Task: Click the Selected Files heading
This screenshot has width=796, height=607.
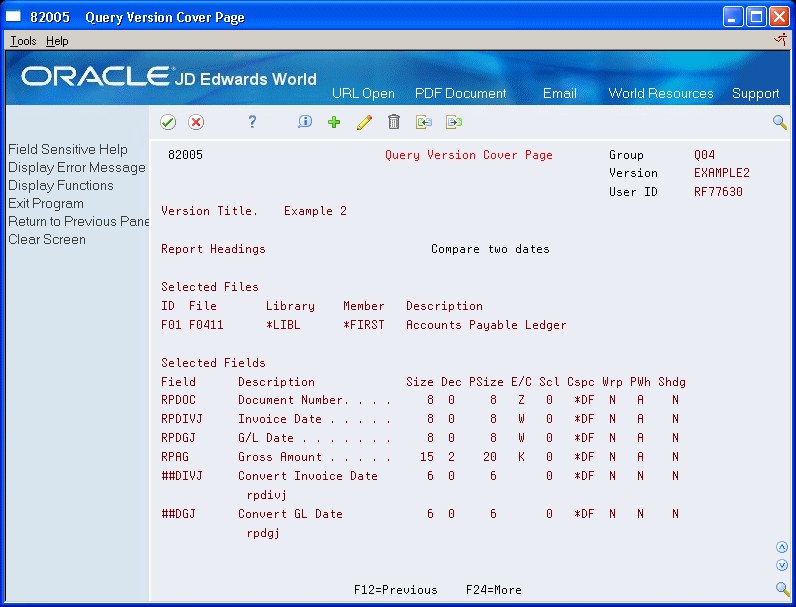Action: (210, 287)
